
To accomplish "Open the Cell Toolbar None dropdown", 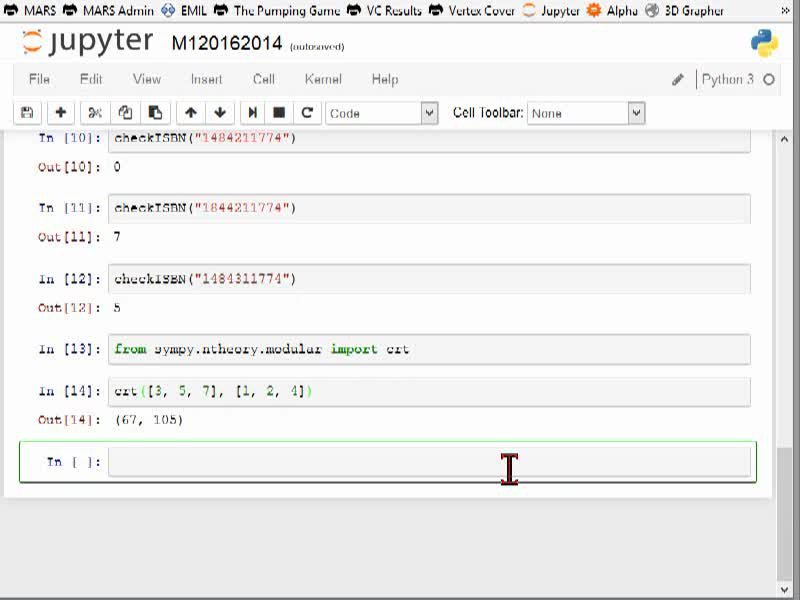I will 586,113.
